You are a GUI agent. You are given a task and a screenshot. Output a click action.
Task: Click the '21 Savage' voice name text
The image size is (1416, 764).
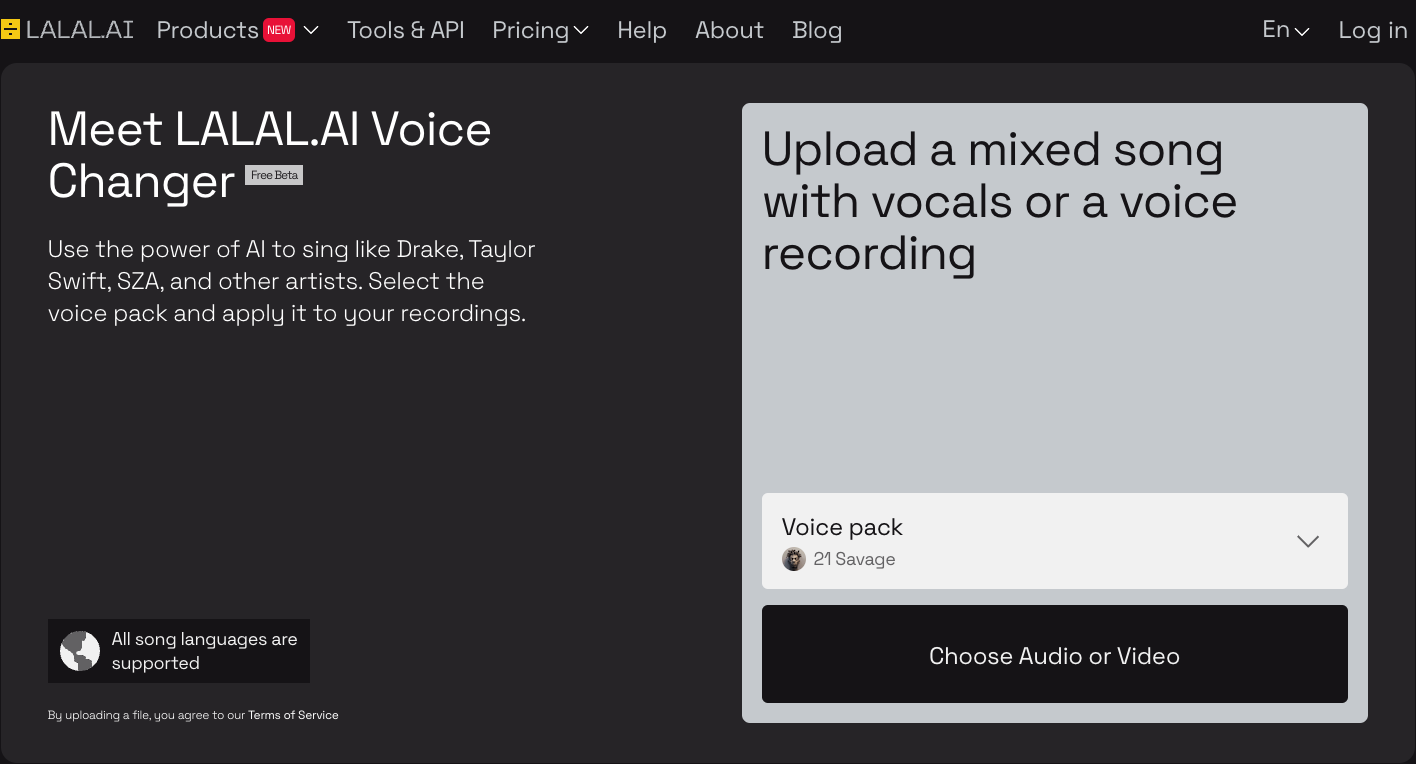click(854, 559)
